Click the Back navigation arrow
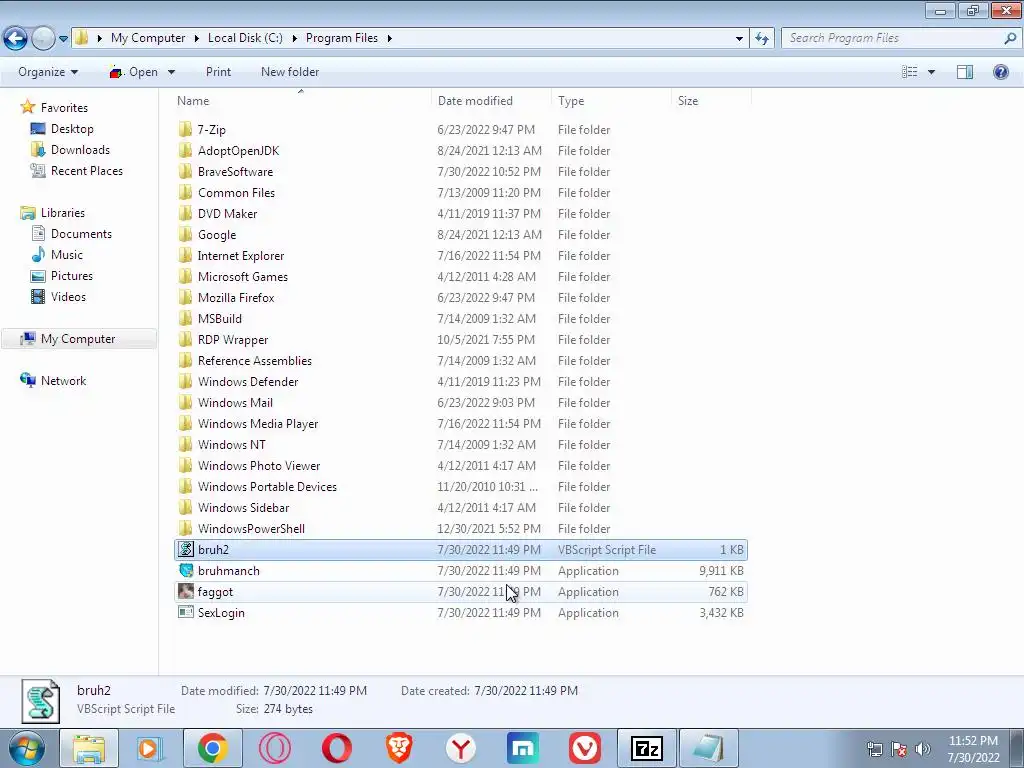Screen dimensions: 1024x768 (x=16, y=38)
